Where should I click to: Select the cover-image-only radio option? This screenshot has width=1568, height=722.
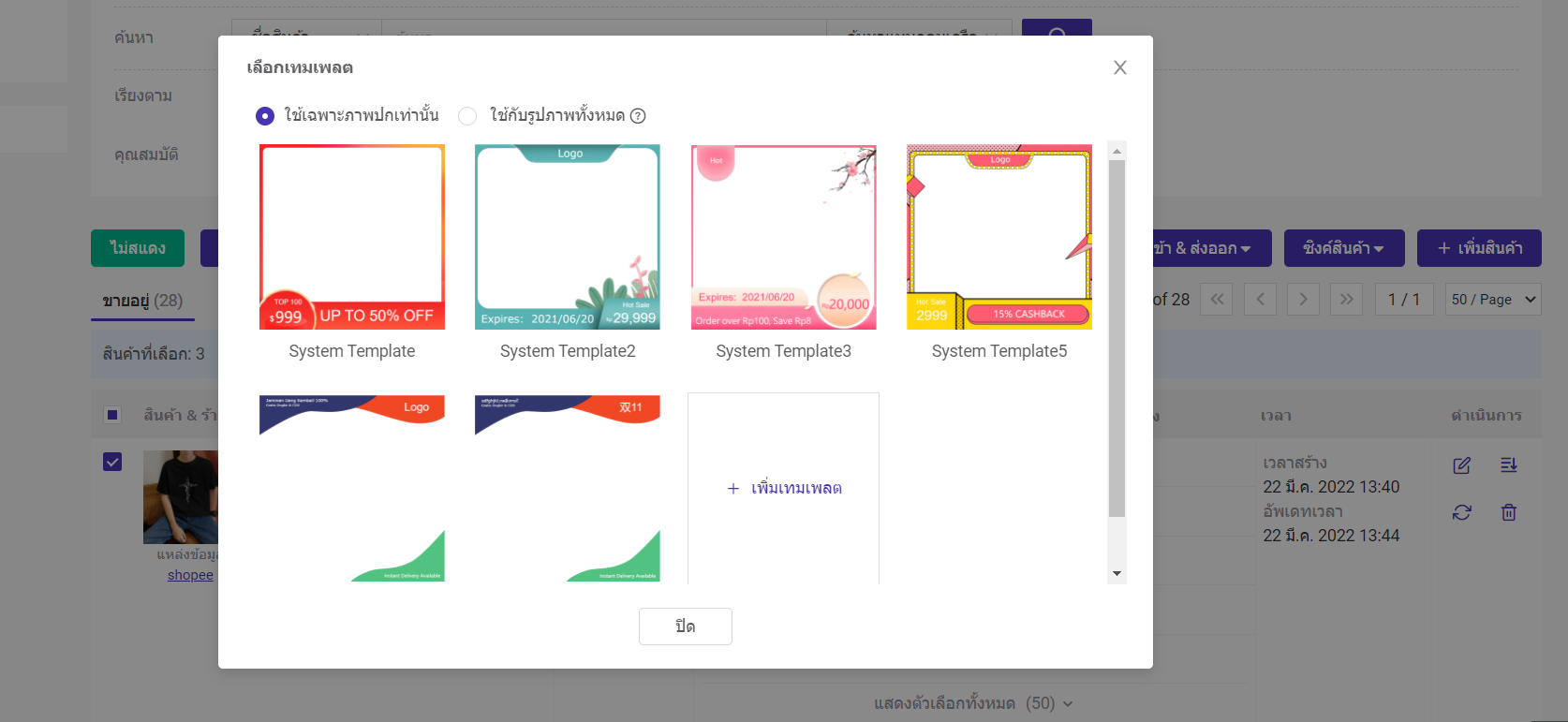pyautogui.click(x=265, y=116)
